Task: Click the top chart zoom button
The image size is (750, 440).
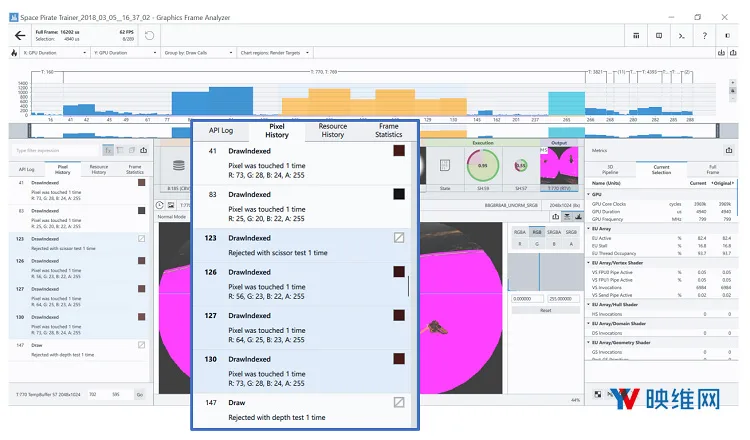Action: click(732, 83)
